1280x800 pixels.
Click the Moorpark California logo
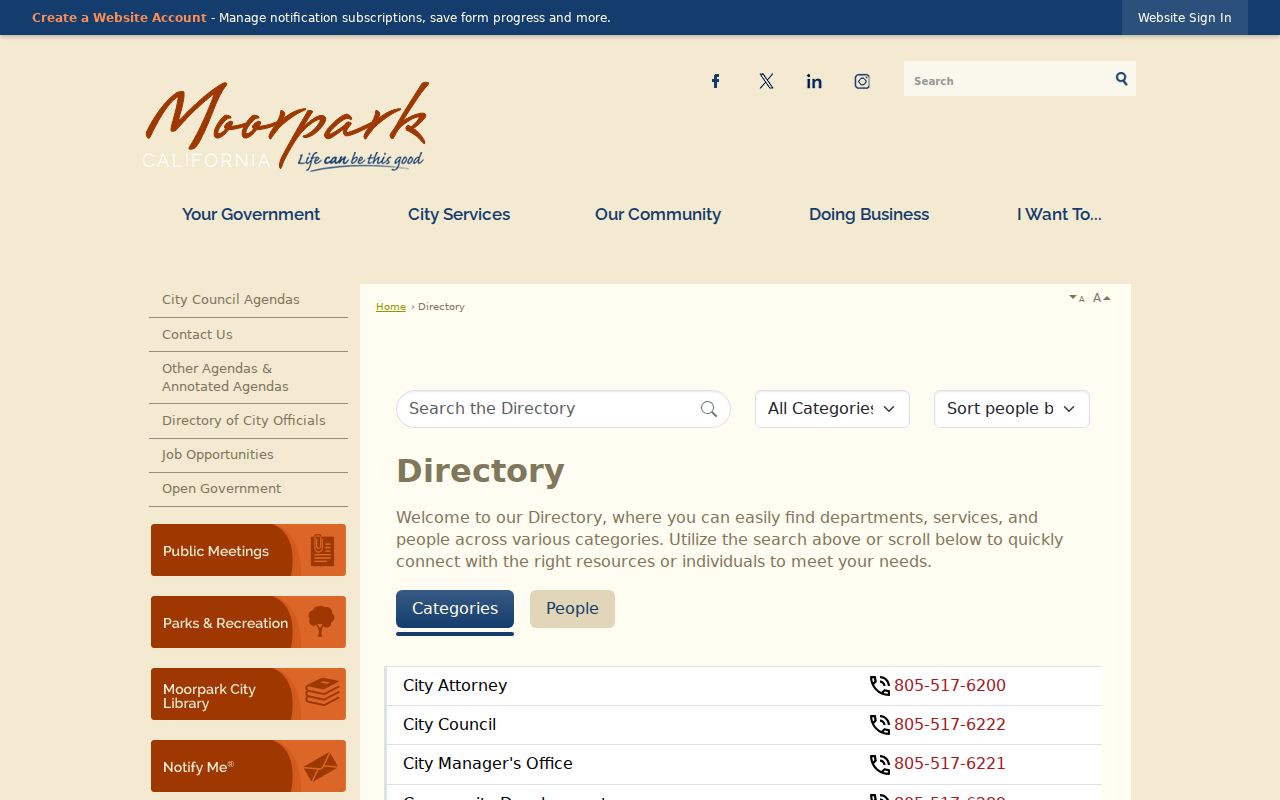(x=286, y=126)
